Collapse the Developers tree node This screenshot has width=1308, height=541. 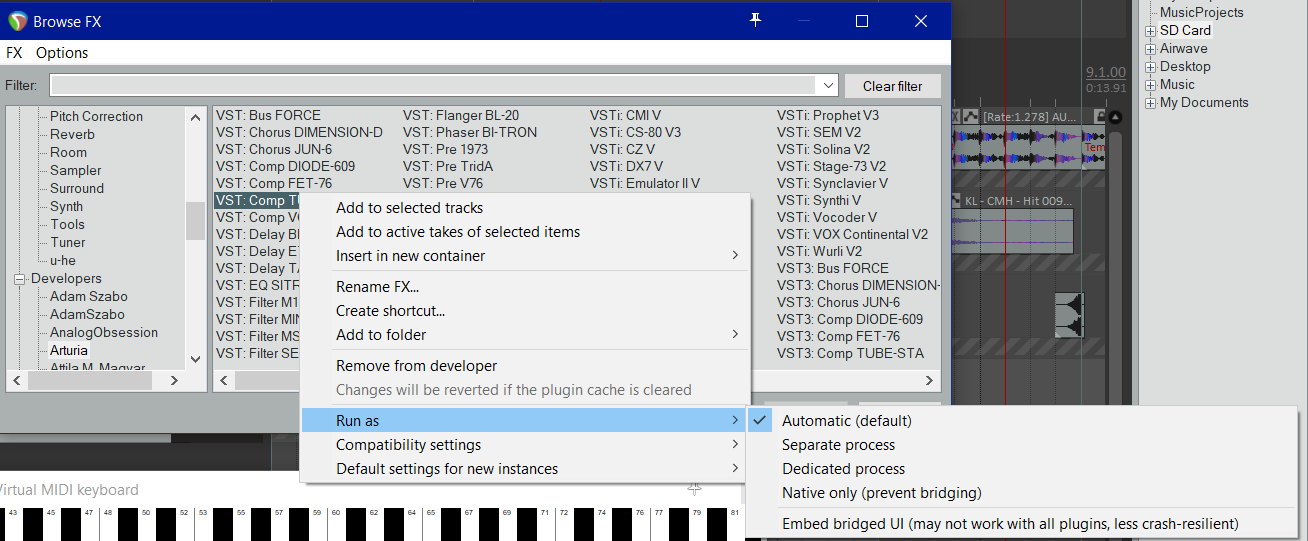pos(18,279)
